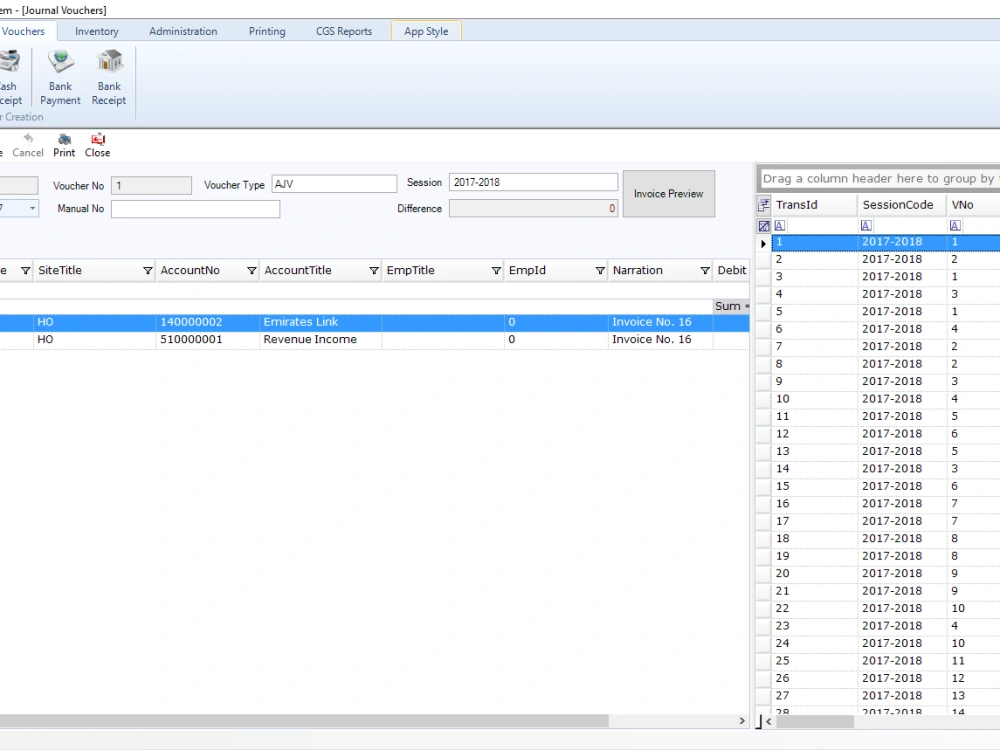This screenshot has height=750, width=1000.
Task: Open the CGS Reports tab
Action: (x=344, y=31)
